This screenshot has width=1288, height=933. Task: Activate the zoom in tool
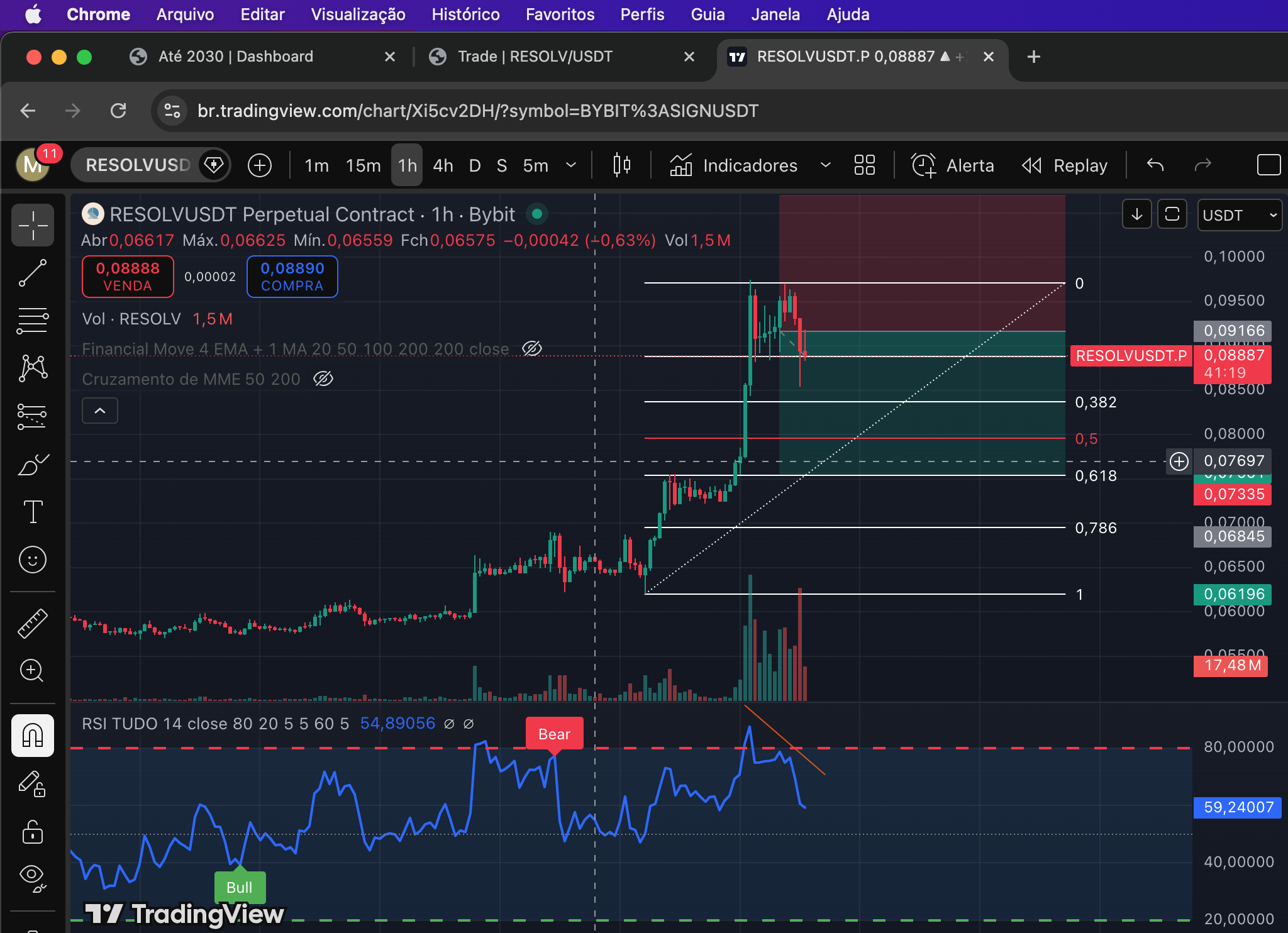(33, 670)
